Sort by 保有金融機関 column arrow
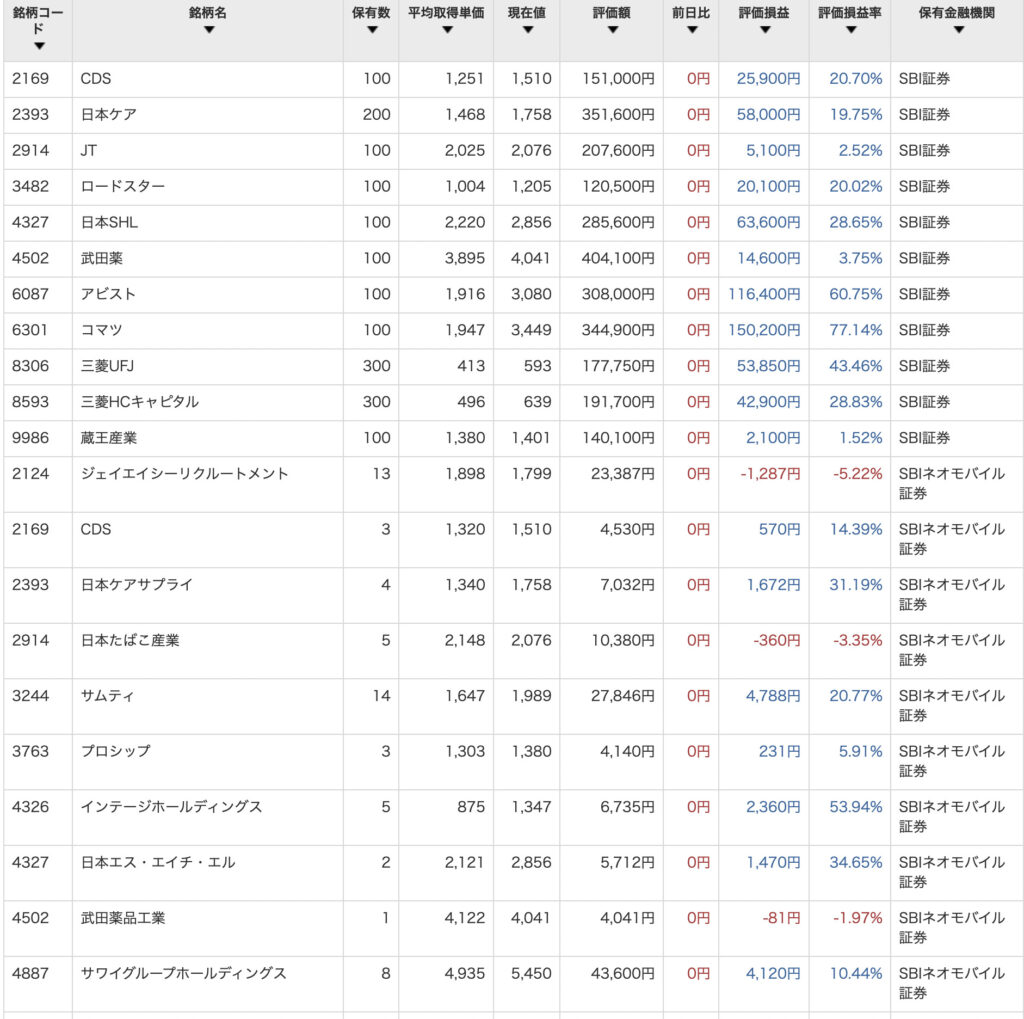The height and width of the screenshot is (1019, 1024). point(959,29)
